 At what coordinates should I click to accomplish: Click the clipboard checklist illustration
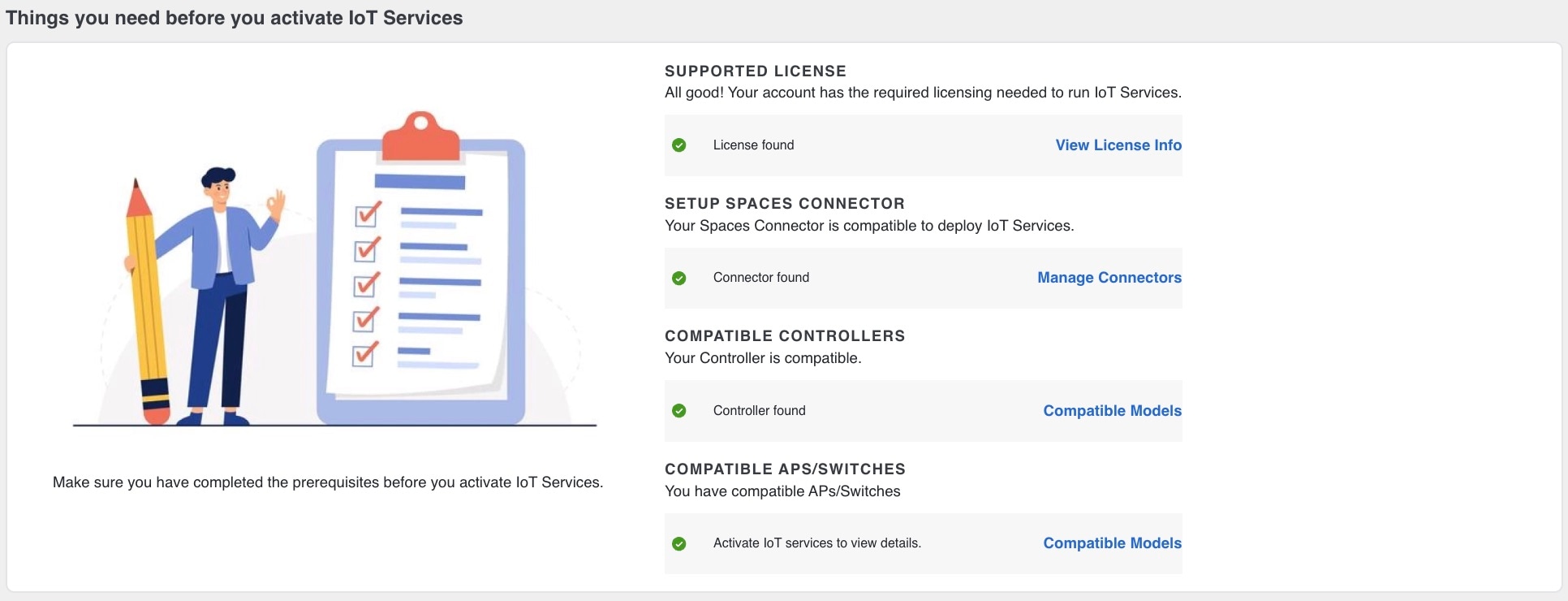point(420,268)
